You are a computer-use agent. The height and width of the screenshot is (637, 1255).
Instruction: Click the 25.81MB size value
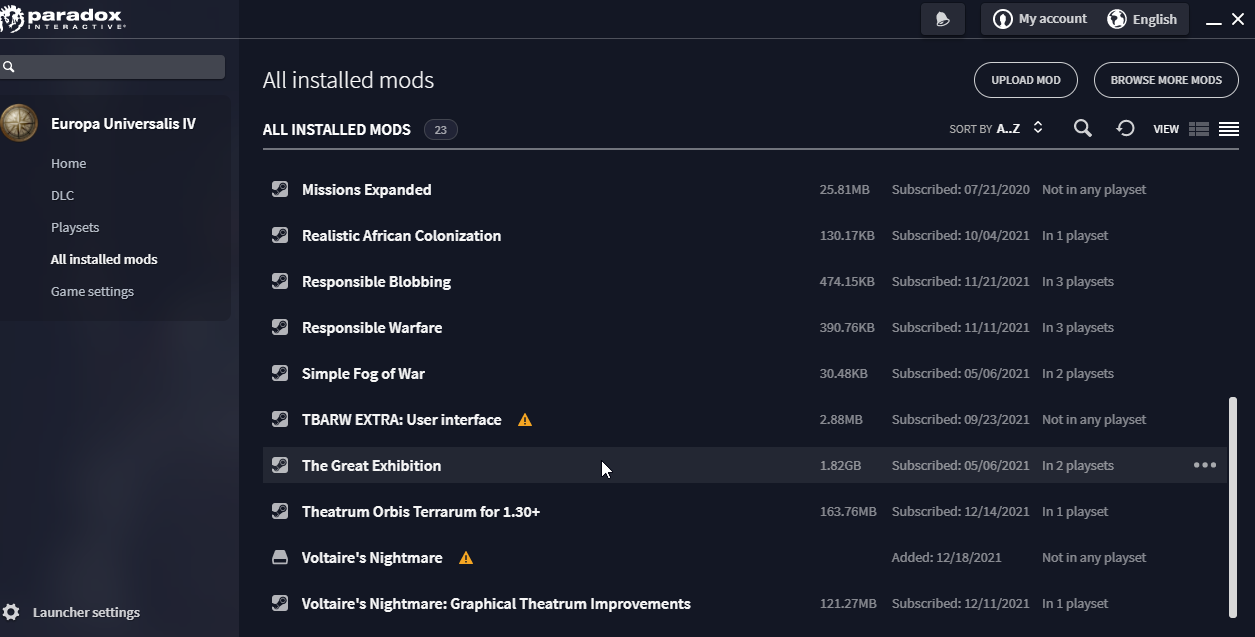844,189
